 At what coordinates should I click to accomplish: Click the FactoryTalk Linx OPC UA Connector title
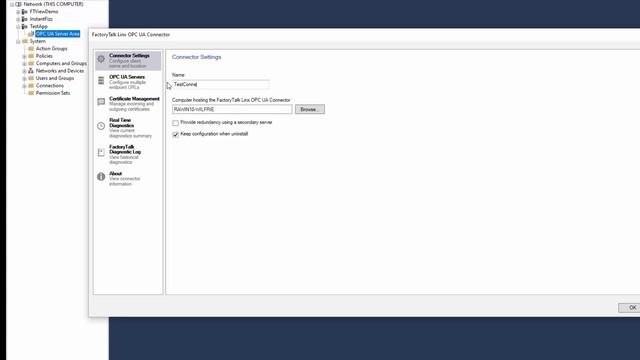(131, 35)
